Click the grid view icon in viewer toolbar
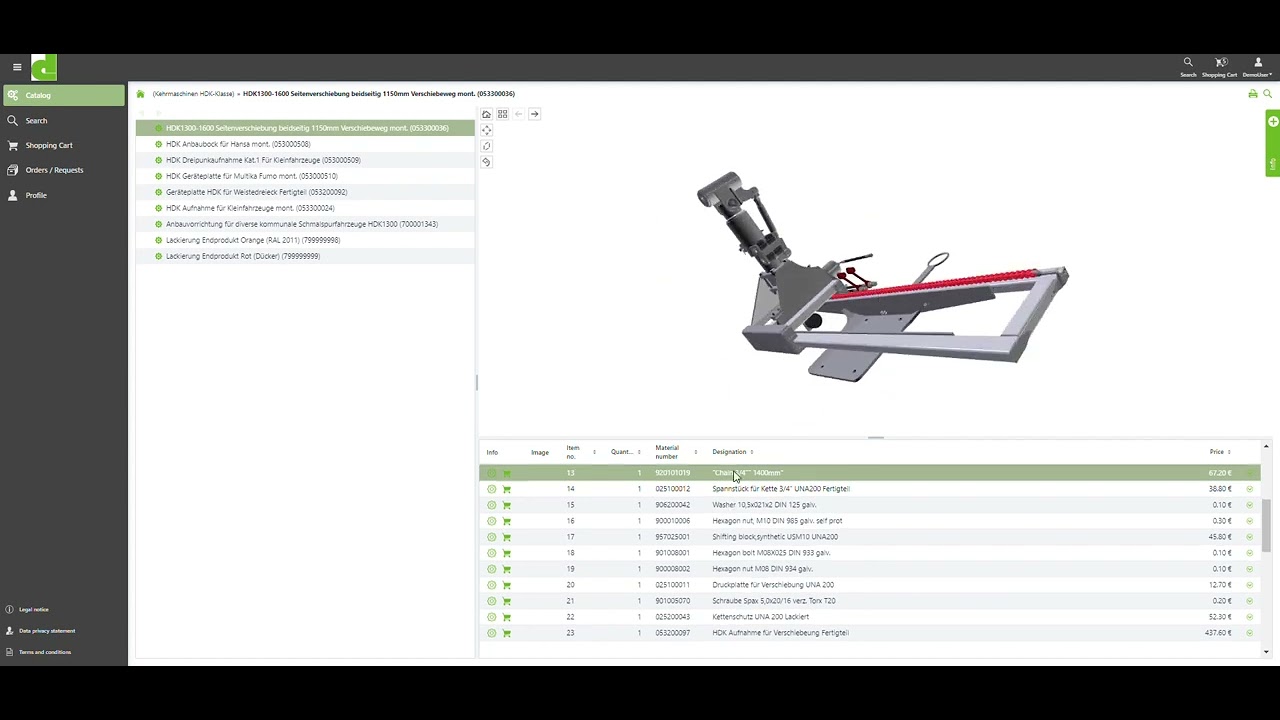 (502, 114)
